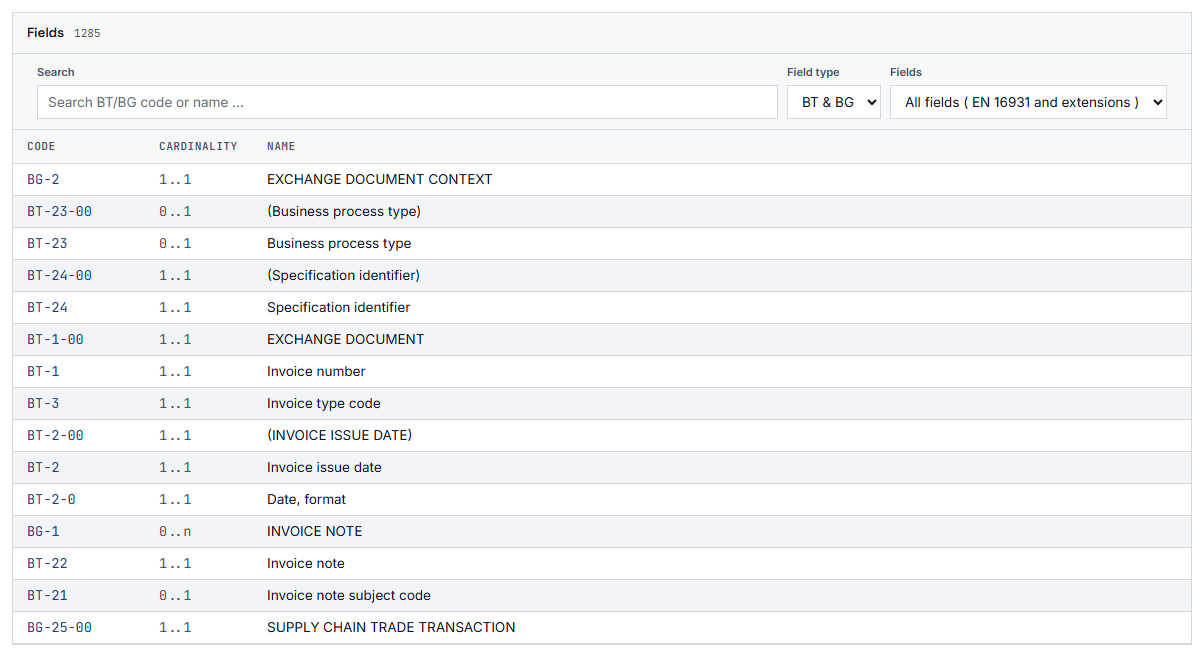This screenshot has height=657, width=1204.
Task: Open the BT-1-00 code link
Action: [55, 339]
